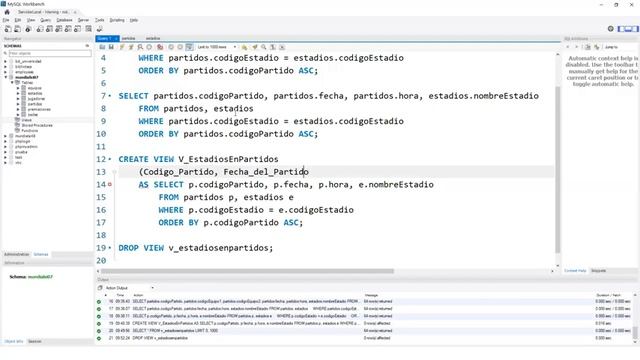Viewport: 640px width, 360px height.
Task: Open the schema inspector icon
Action: click(x=28, y=29)
